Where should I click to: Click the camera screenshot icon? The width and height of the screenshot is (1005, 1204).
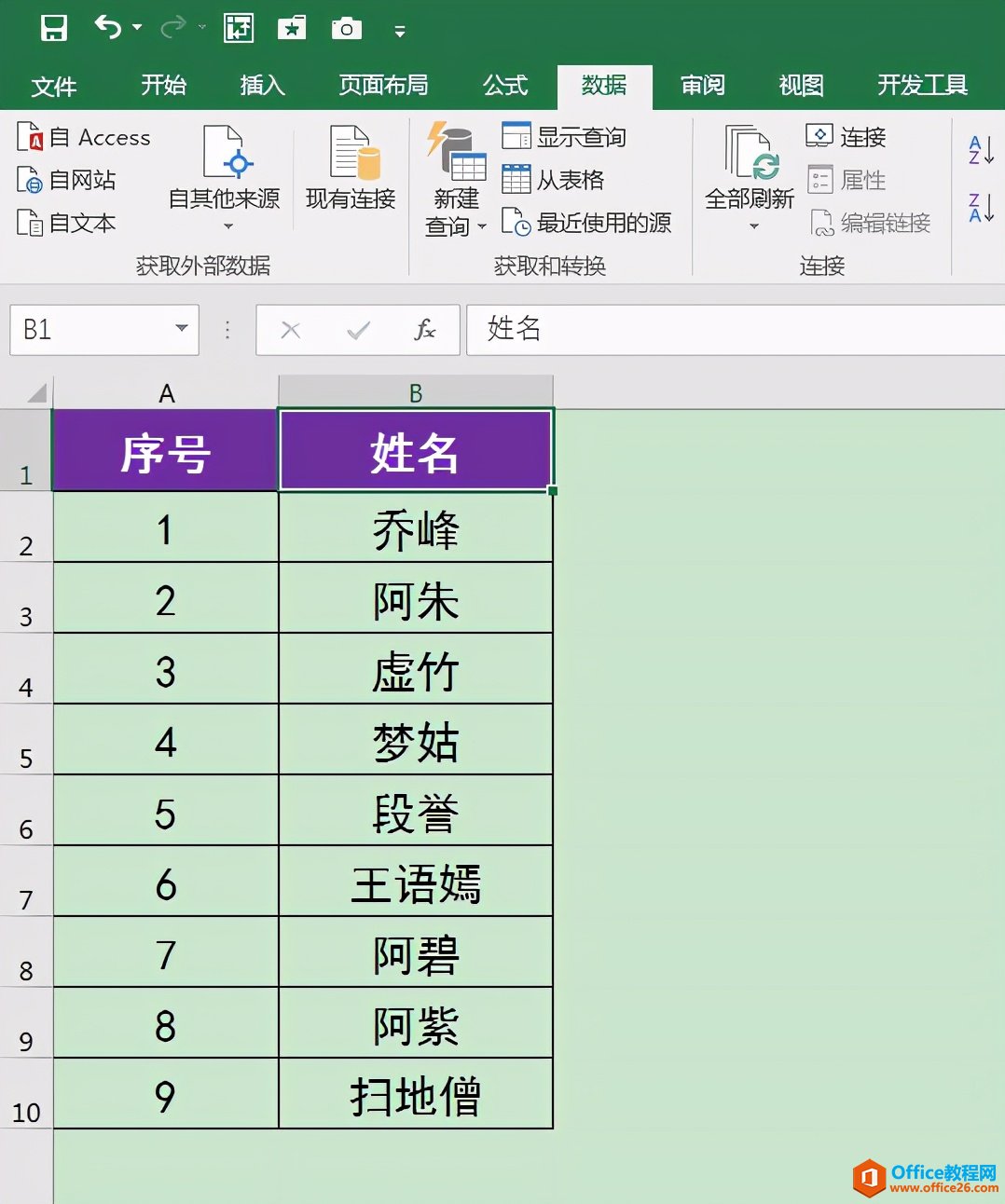[346, 29]
